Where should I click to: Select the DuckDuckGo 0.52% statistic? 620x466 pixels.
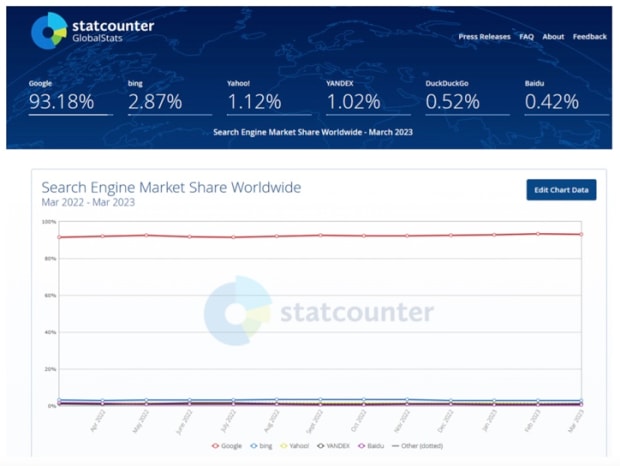click(467, 97)
